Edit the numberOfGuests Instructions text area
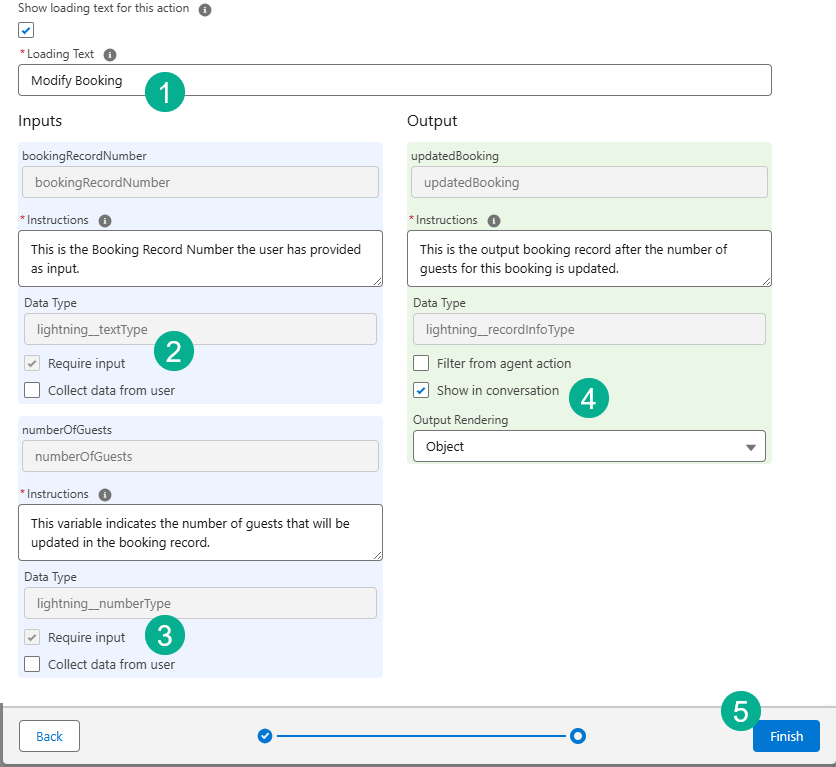This screenshot has width=836, height=767. [x=200, y=532]
